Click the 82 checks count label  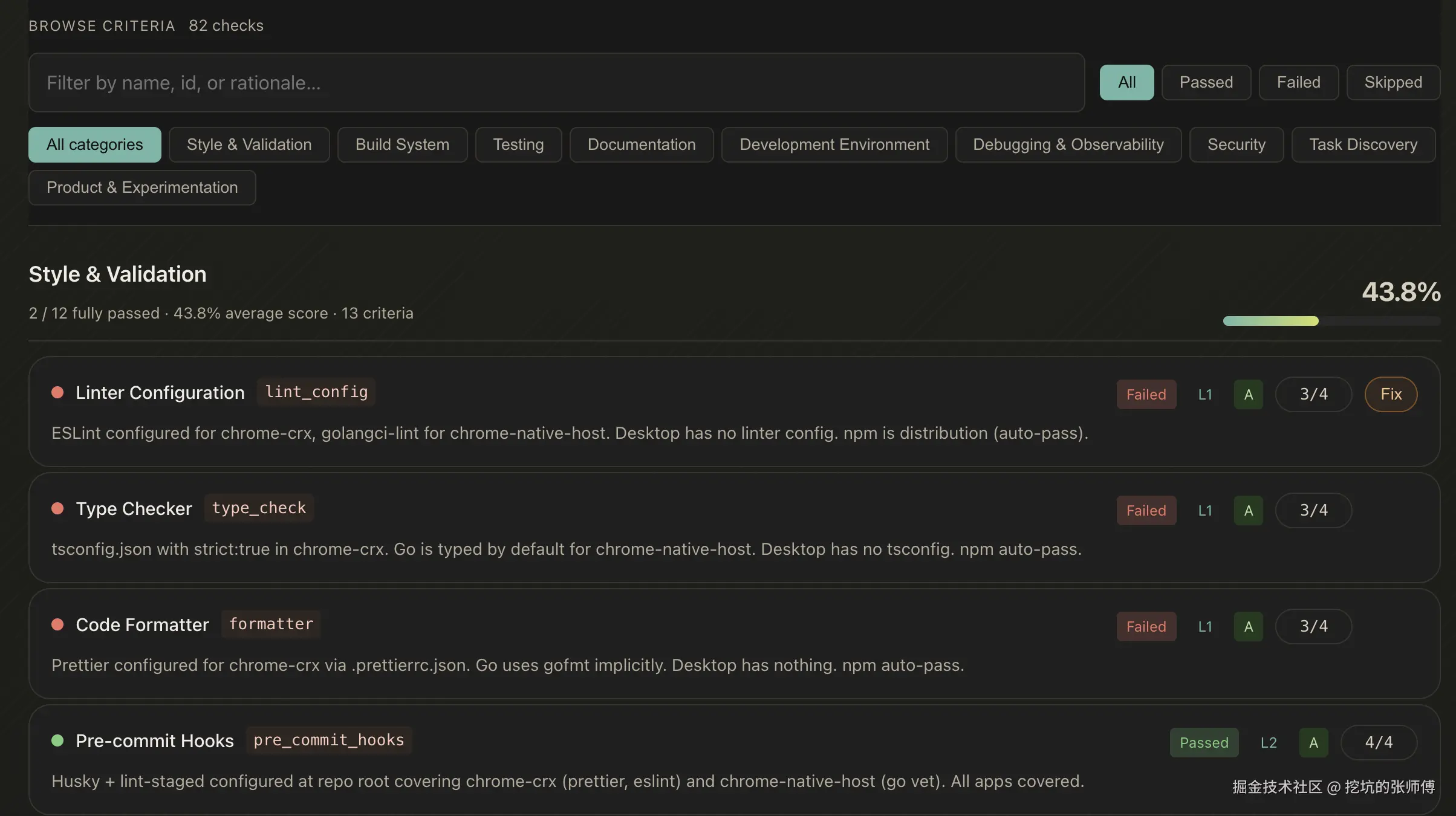226,25
